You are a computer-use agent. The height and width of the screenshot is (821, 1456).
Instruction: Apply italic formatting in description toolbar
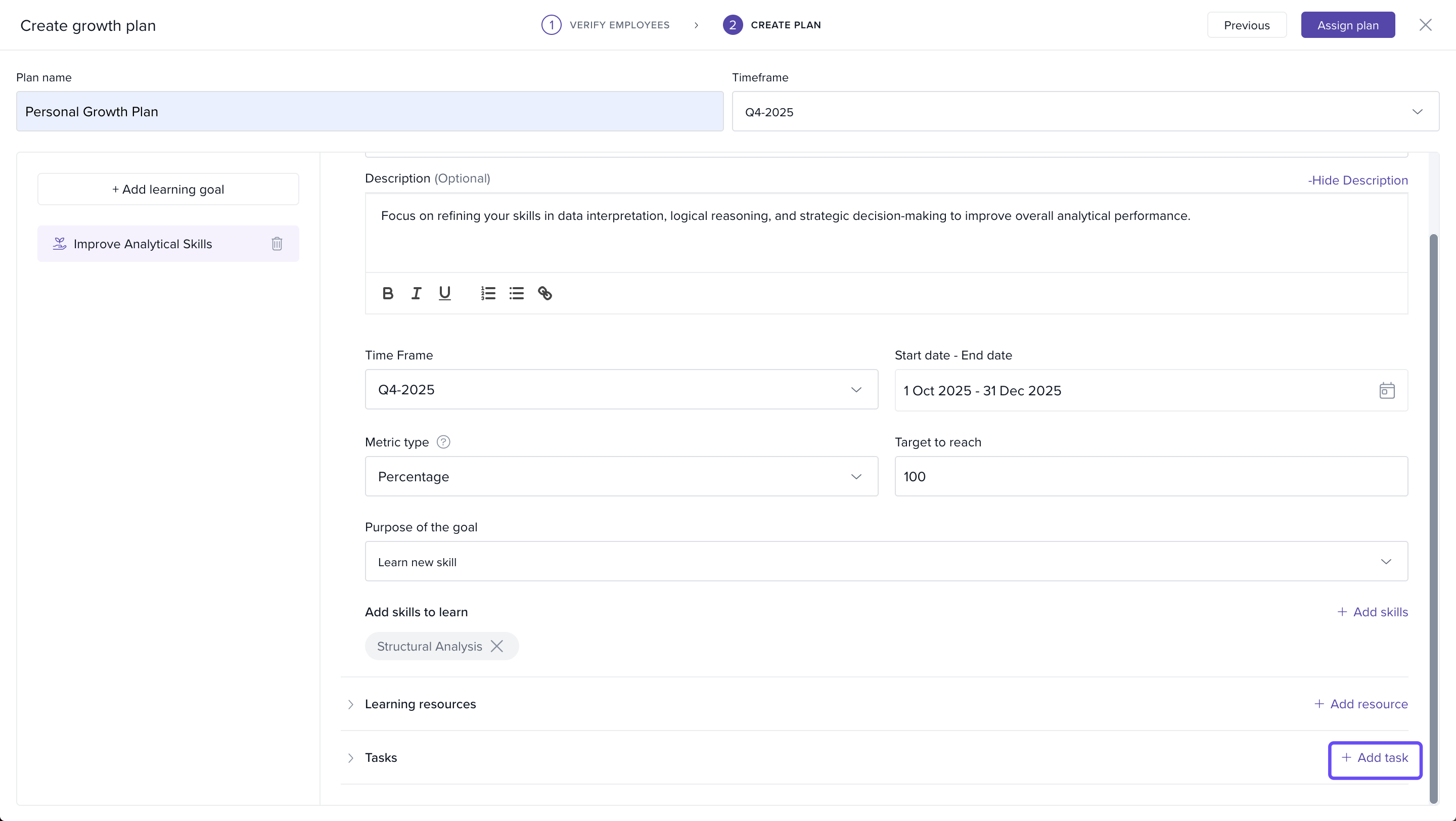pyautogui.click(x=416, y=293)
